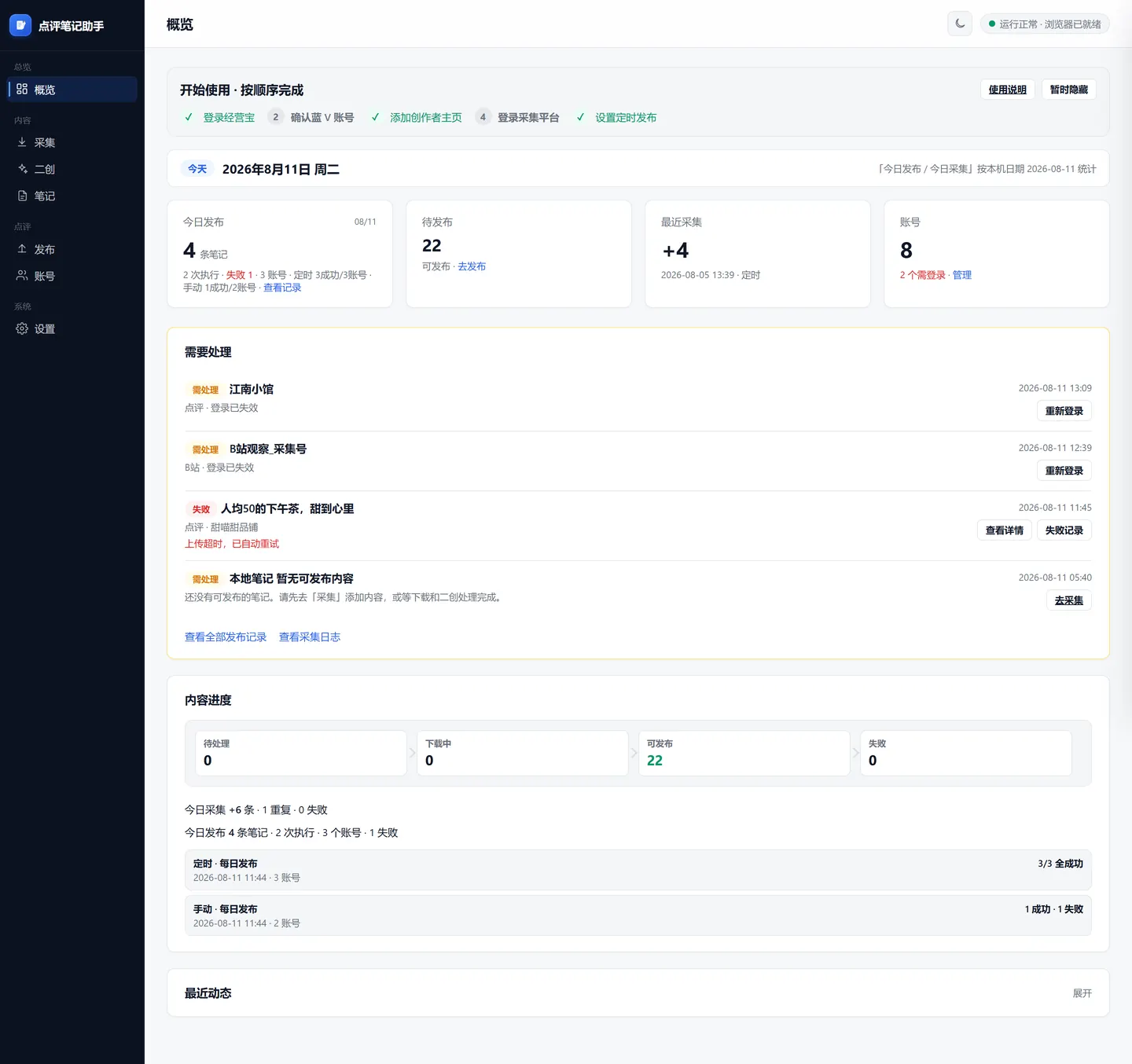Re-login the B站观察_采集号 account
1132x1064 pixels.
[x=1064, y=471]
